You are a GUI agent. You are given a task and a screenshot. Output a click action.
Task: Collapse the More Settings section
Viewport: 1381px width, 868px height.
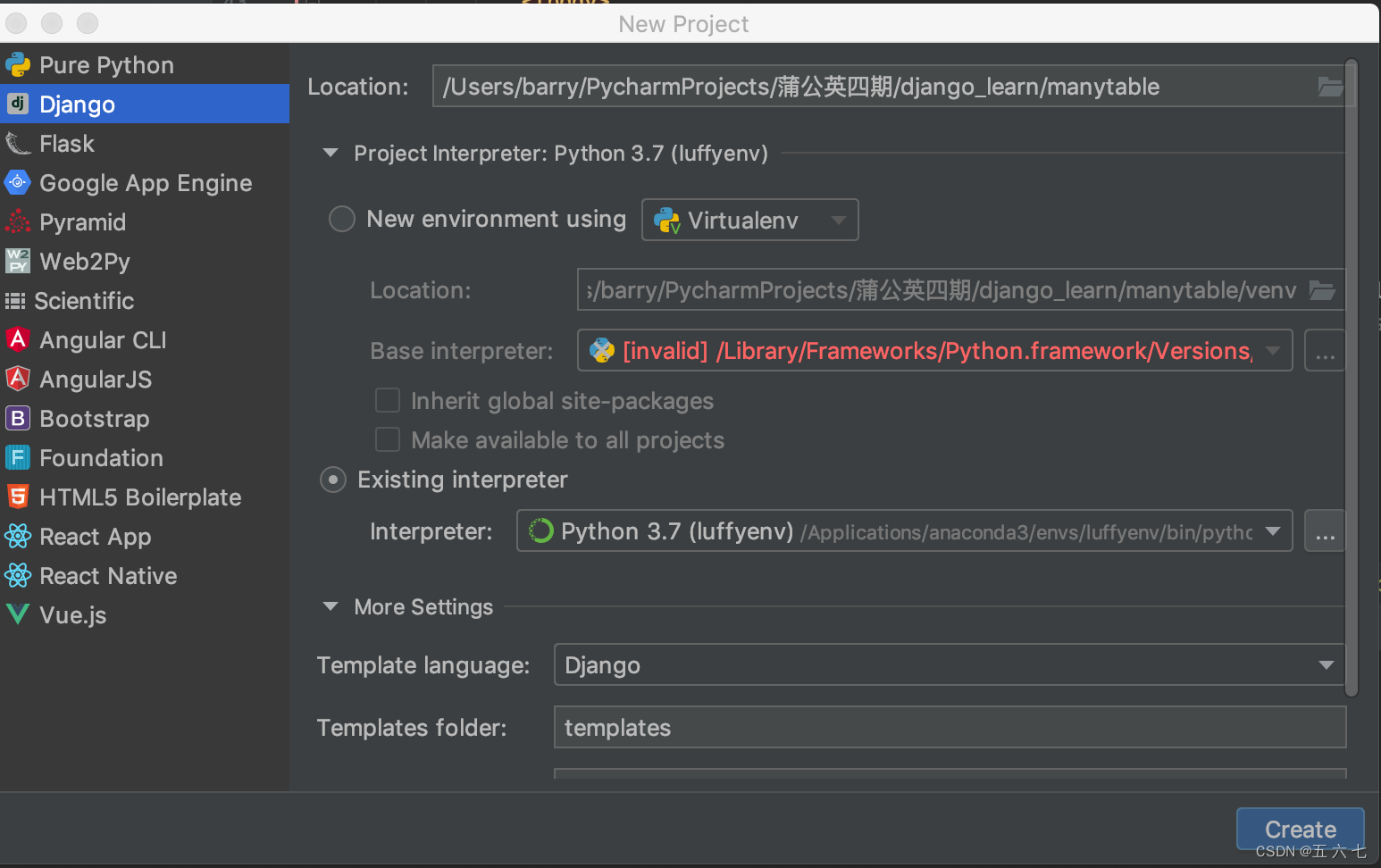click(x=331, y=606)
